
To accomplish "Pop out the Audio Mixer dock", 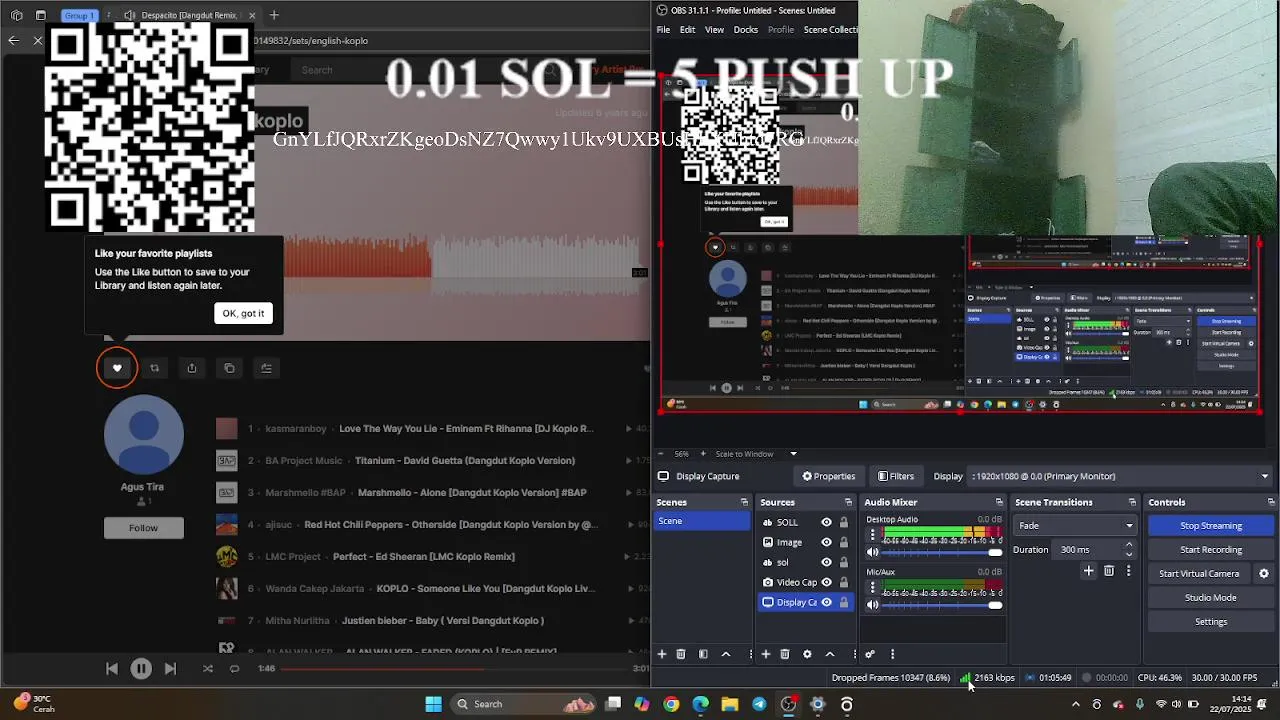I will (999, 502).
